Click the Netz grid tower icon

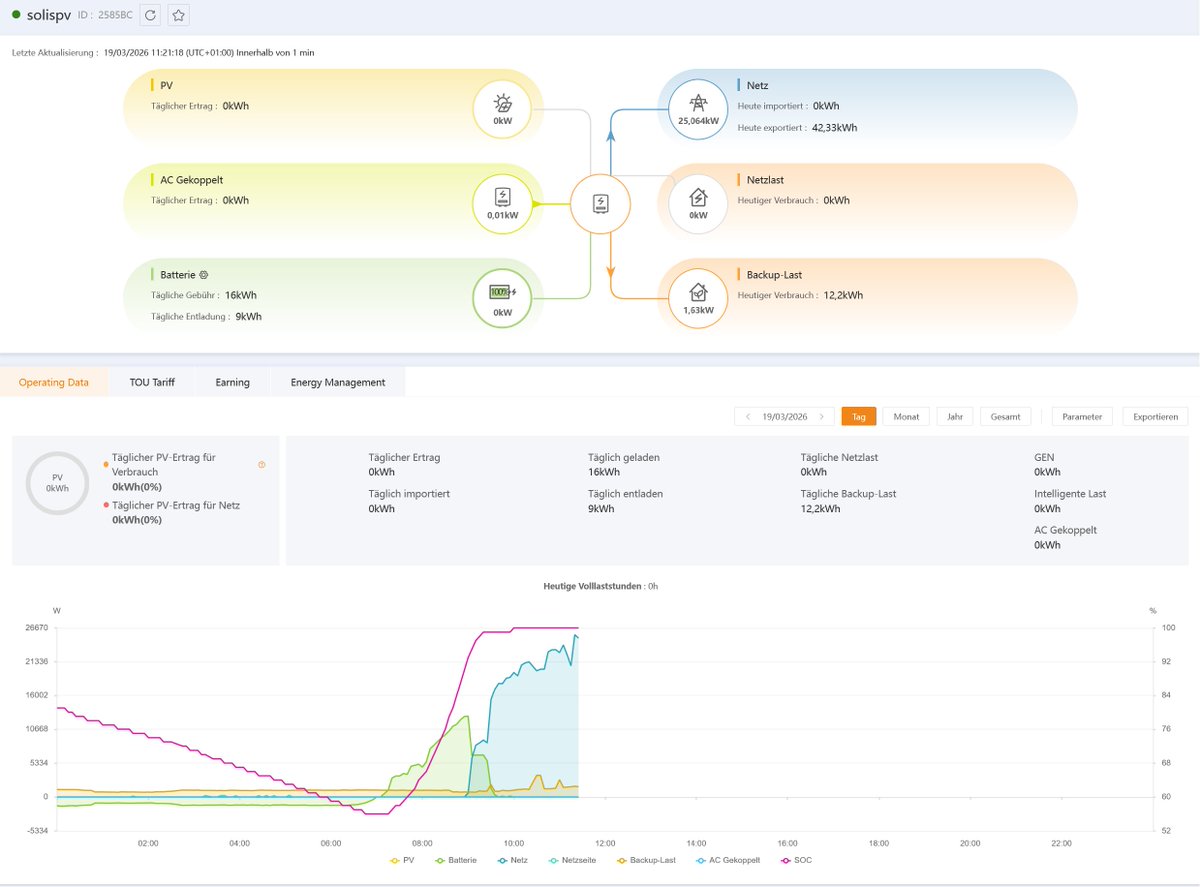pyautogui.click(x=698, y=104)
